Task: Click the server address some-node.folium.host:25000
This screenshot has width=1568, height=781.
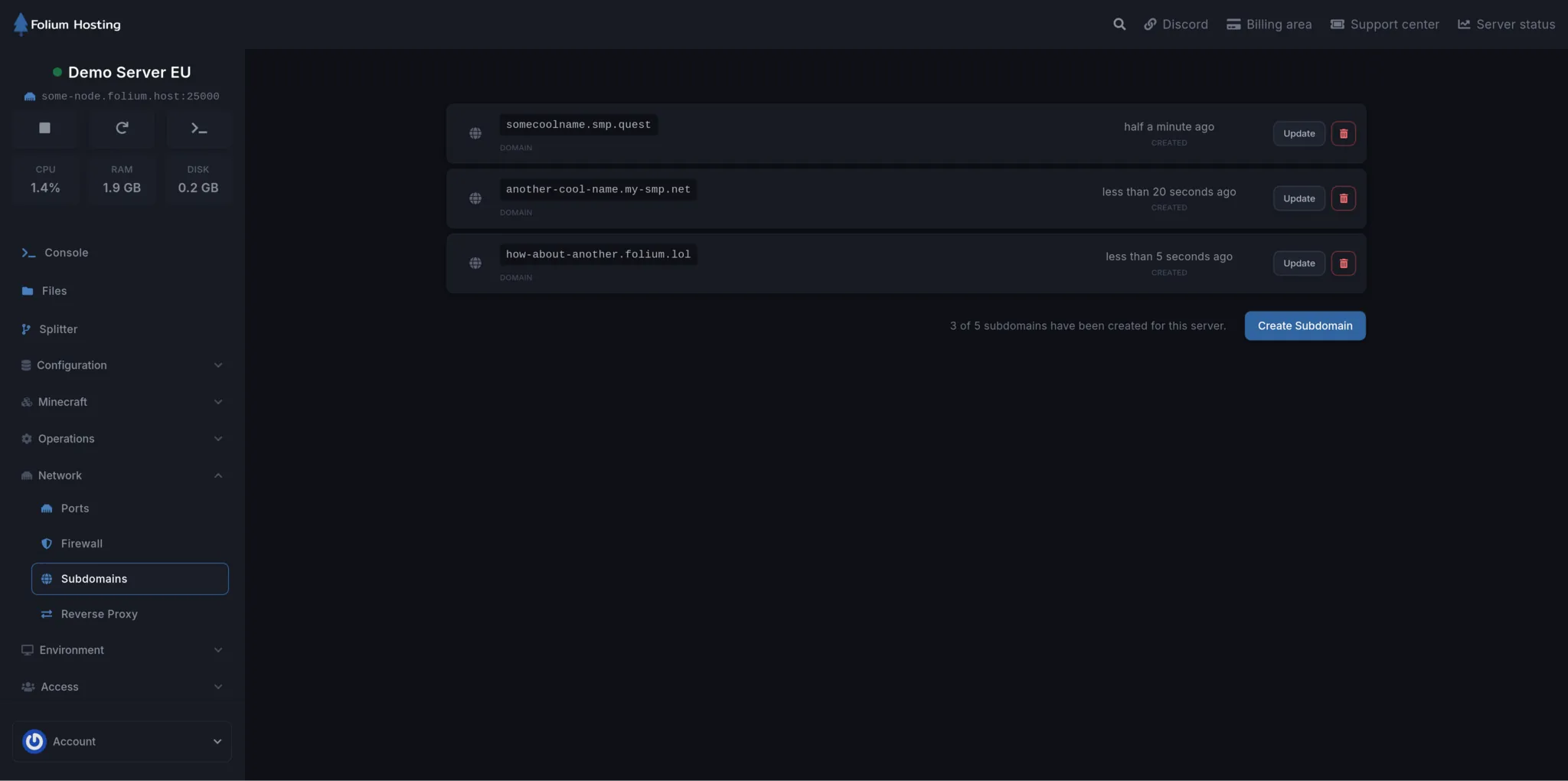Action: (130, 96)
